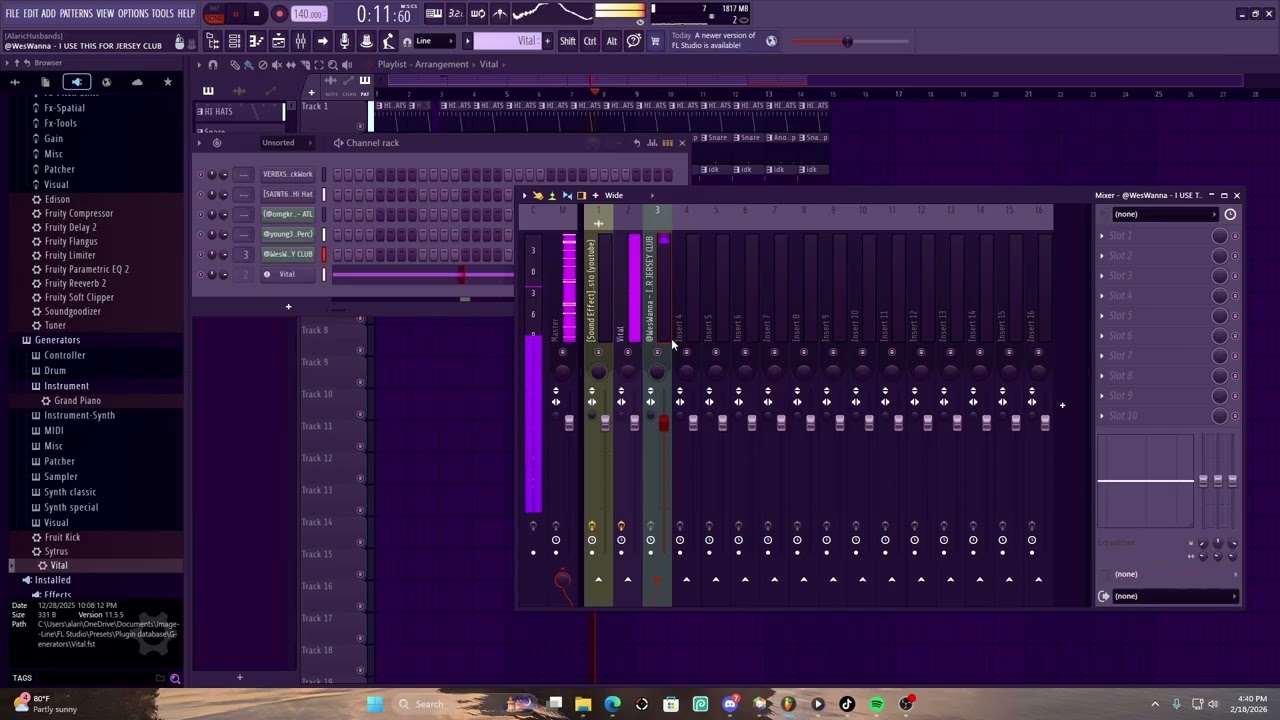Click the 140.000 tempo field
Screen dimensions: 1280x720
[309, 14]
